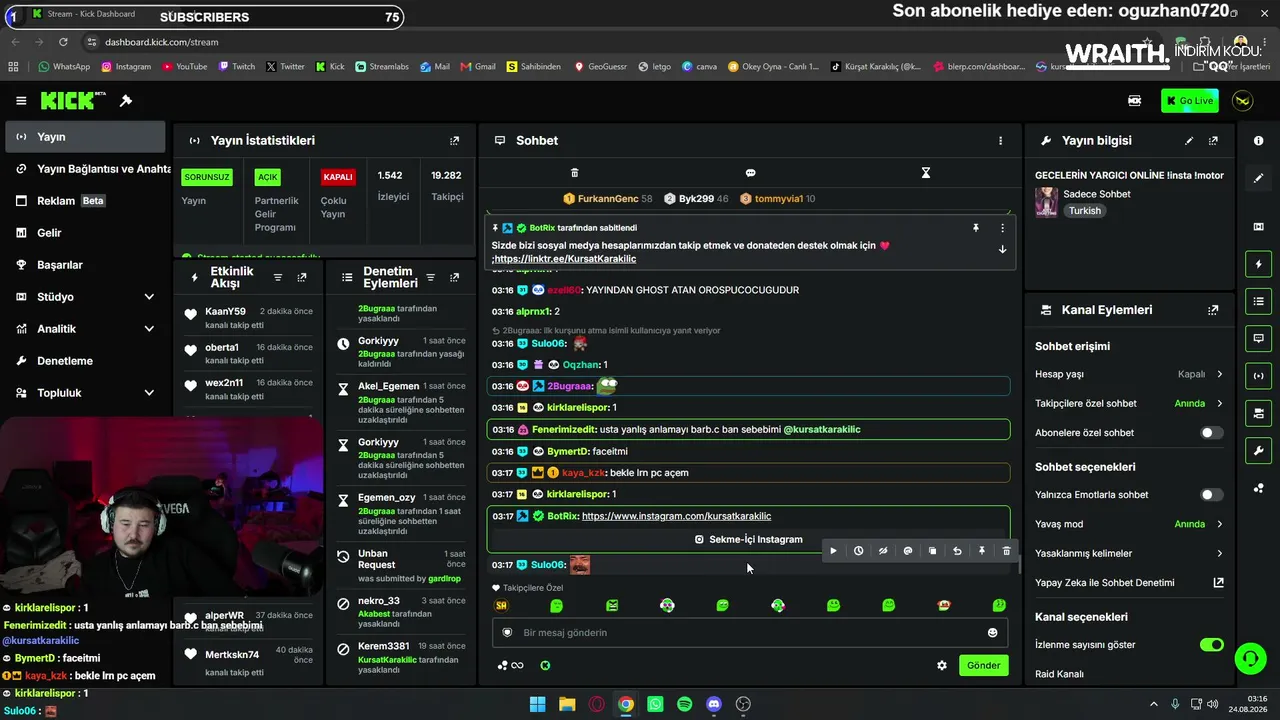Open the hamburger menu beside Kick logo

pos(21,101)
